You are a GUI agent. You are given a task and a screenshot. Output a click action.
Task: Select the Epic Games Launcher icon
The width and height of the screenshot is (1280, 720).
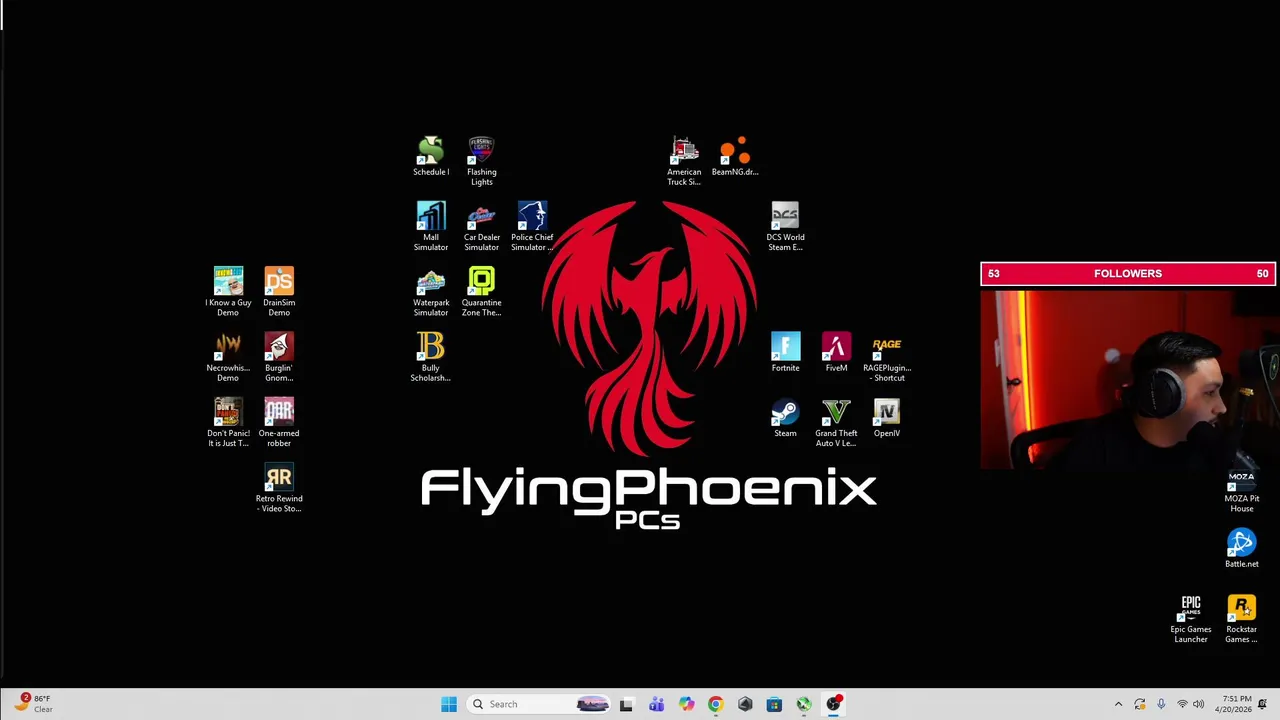click(1191, 618)
